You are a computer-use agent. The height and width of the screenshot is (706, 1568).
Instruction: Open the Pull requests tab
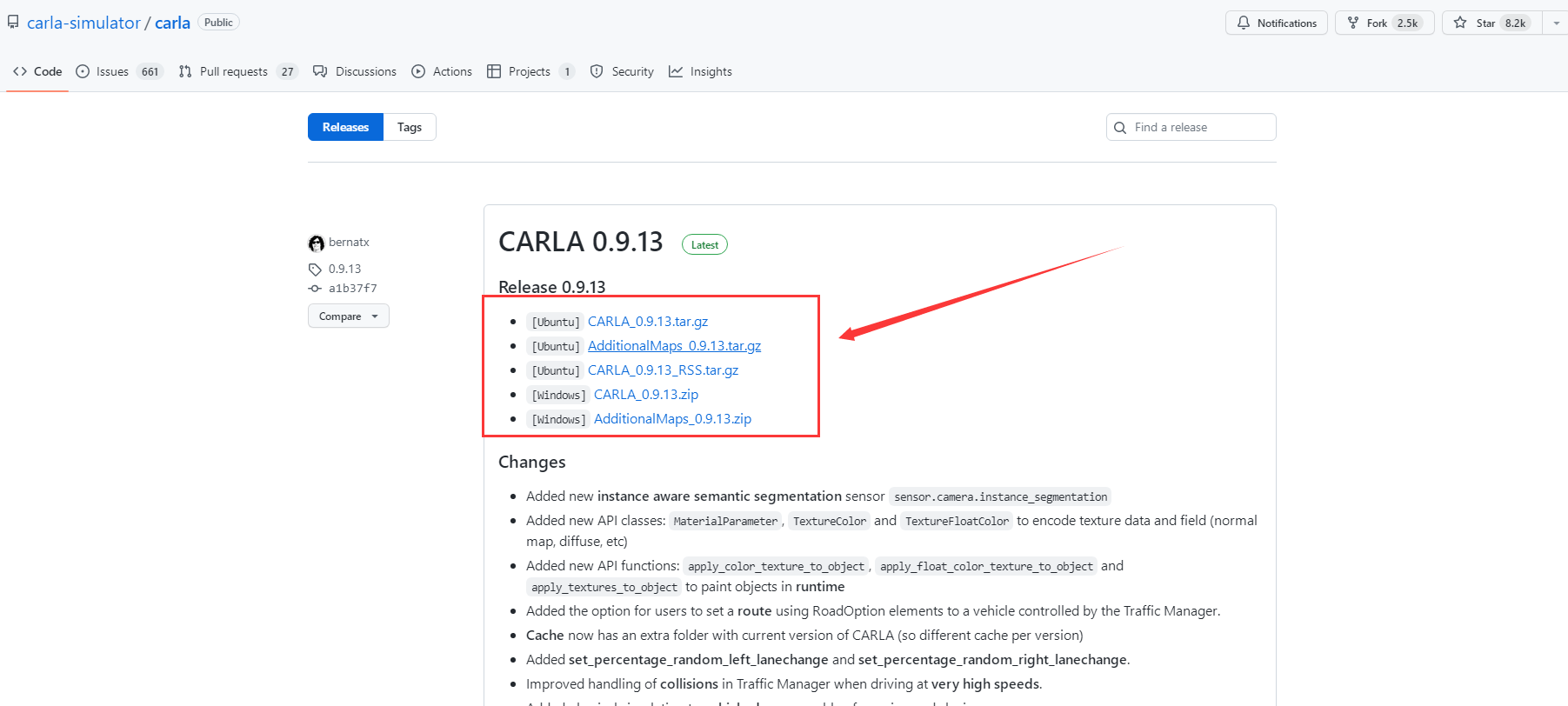click(x=237, y=71)
